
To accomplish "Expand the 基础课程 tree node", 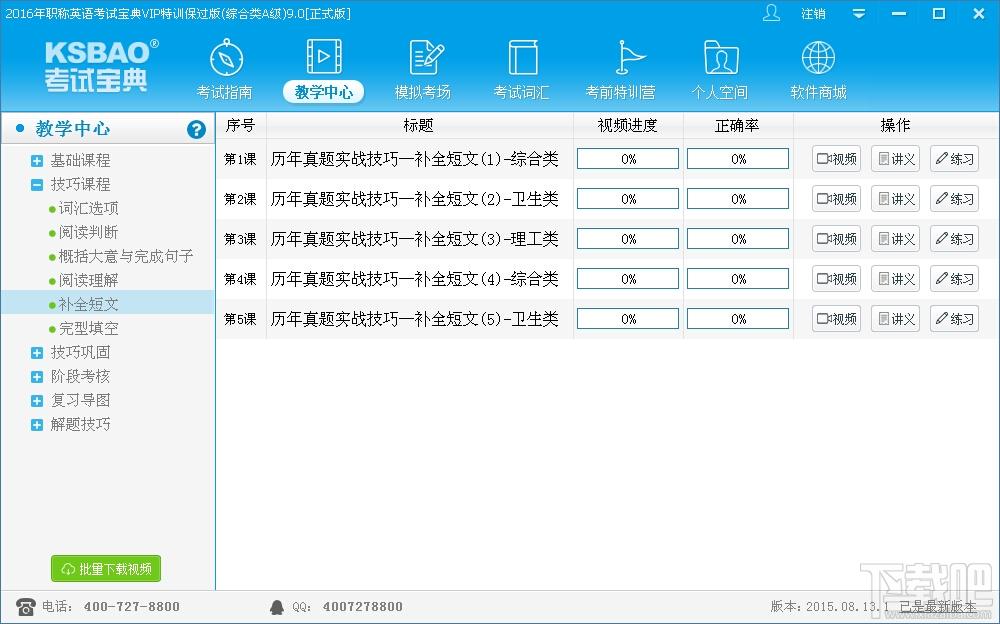I will 37,161.
